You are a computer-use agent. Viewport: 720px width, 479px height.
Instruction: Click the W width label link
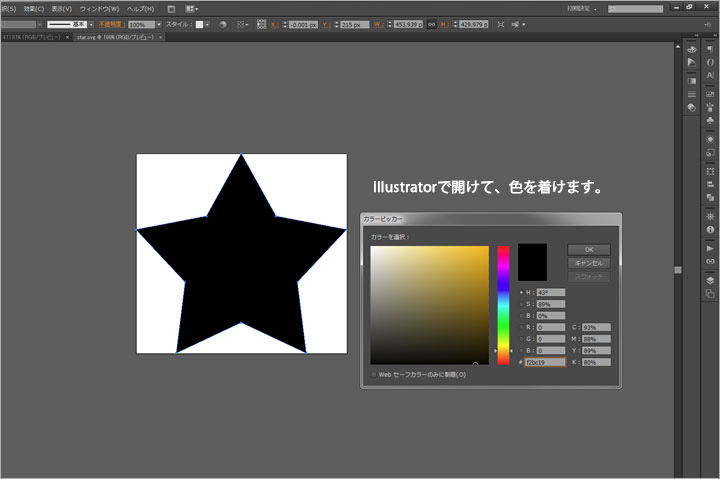378,24
